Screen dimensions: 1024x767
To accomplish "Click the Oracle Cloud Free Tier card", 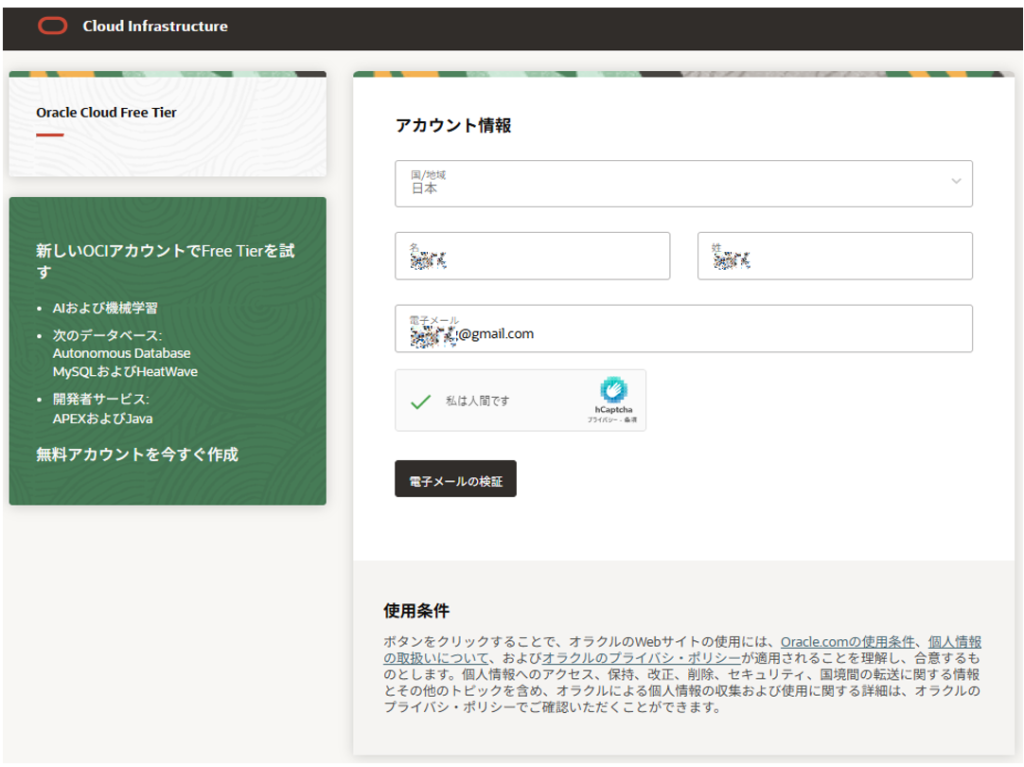I will 167,124.
